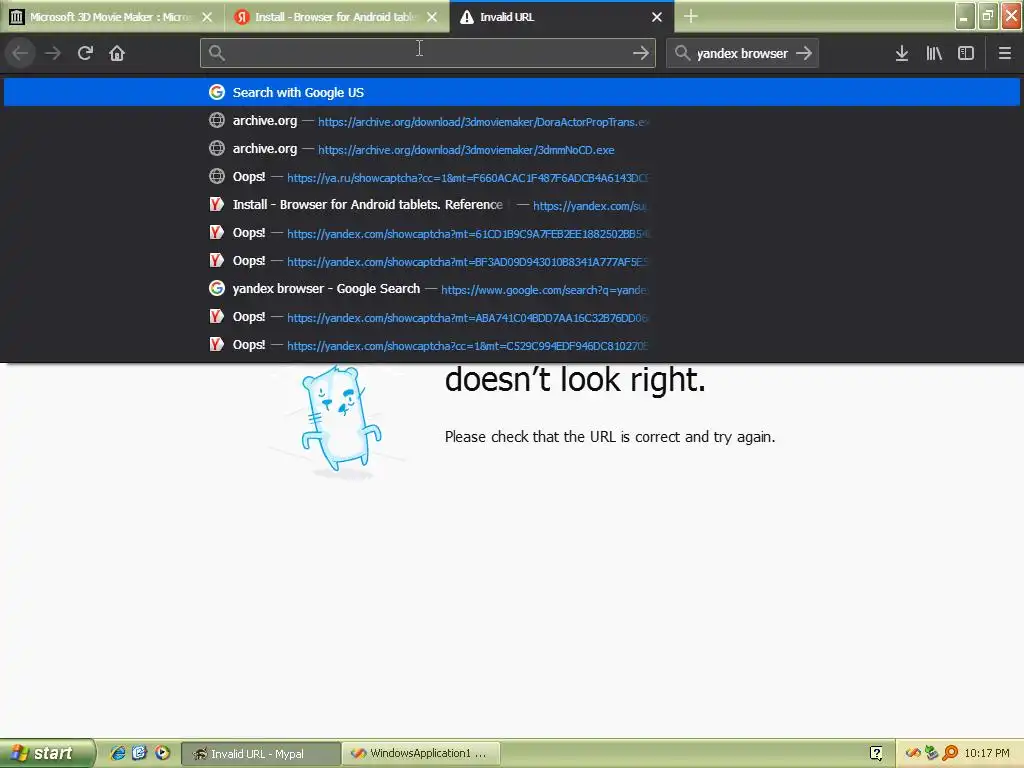This screenshot has height=768, width=1024.
Task: Open the hamburger application menu
Action: (1004, 53)
